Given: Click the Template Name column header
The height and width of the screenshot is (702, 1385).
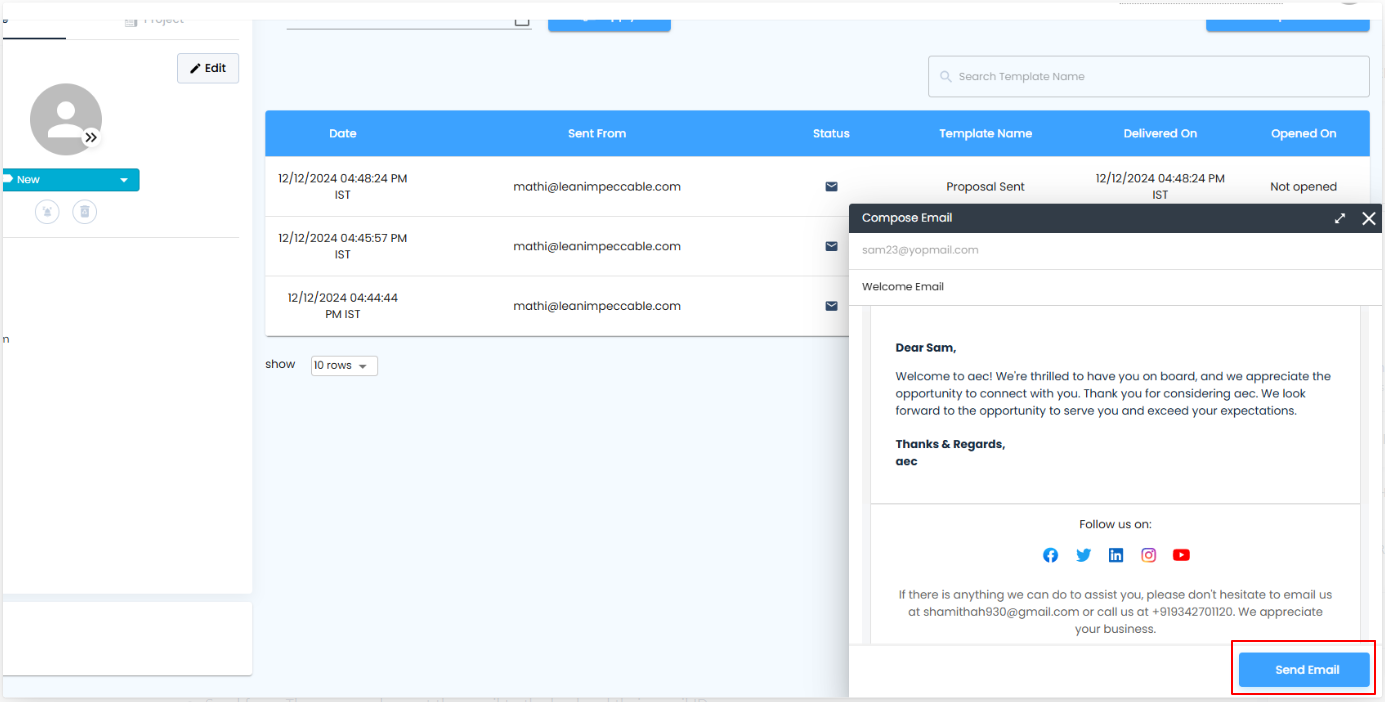Looking at the screenshot, I should [985, 133].
